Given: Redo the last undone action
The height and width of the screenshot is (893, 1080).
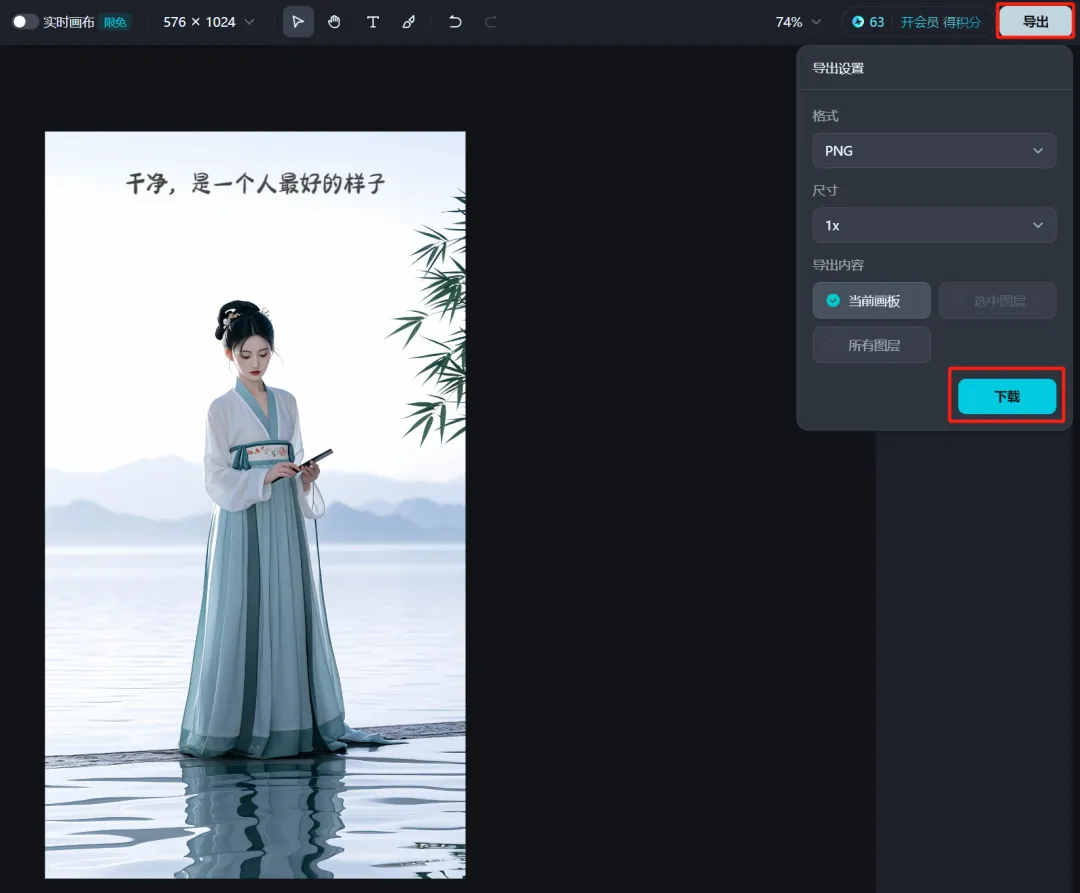Looking at the screenshot, I should point(490,22).
